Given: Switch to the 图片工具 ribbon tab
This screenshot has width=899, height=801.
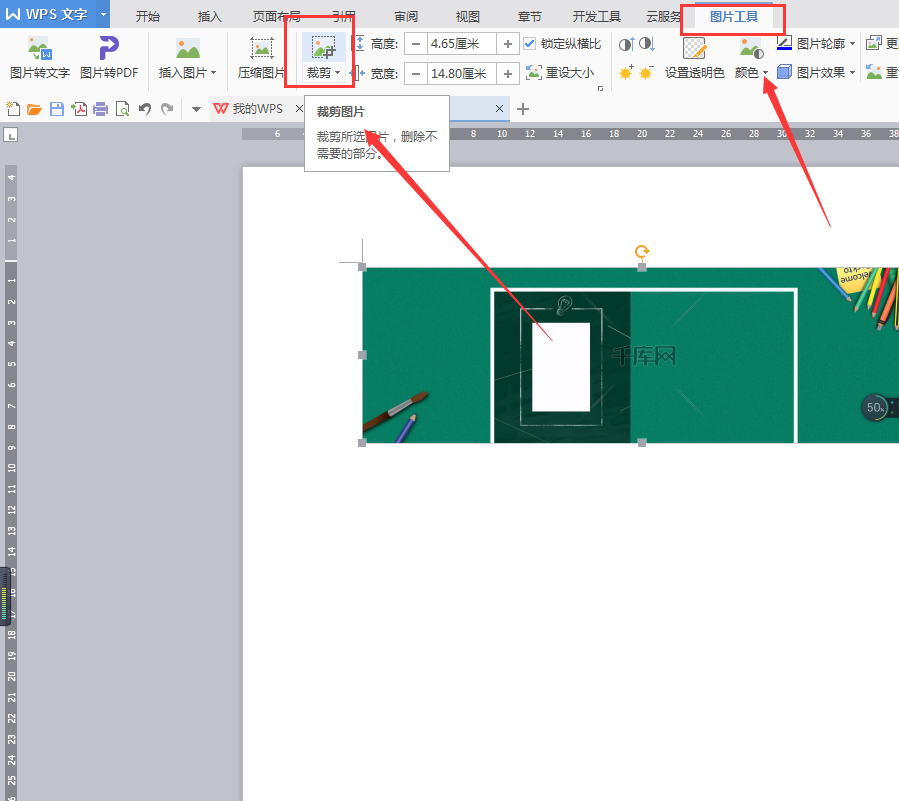Looking at the screenshot, I should (x=734, y=17).
